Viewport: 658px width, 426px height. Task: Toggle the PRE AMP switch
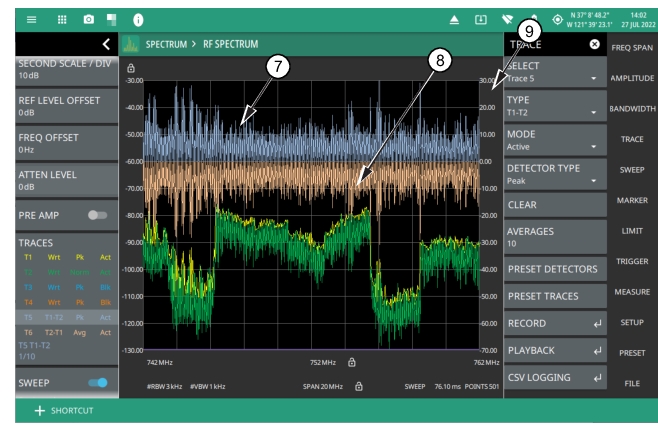point(98,215)
